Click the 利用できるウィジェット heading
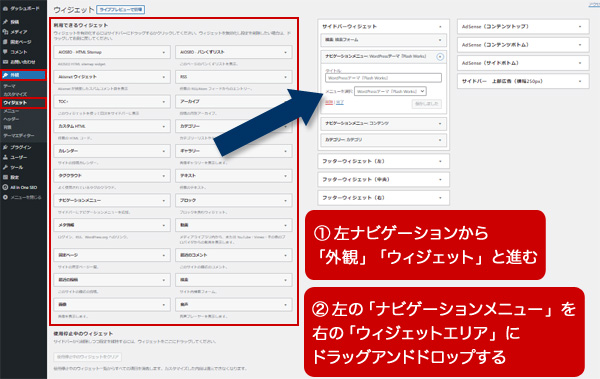 (81, 25)
